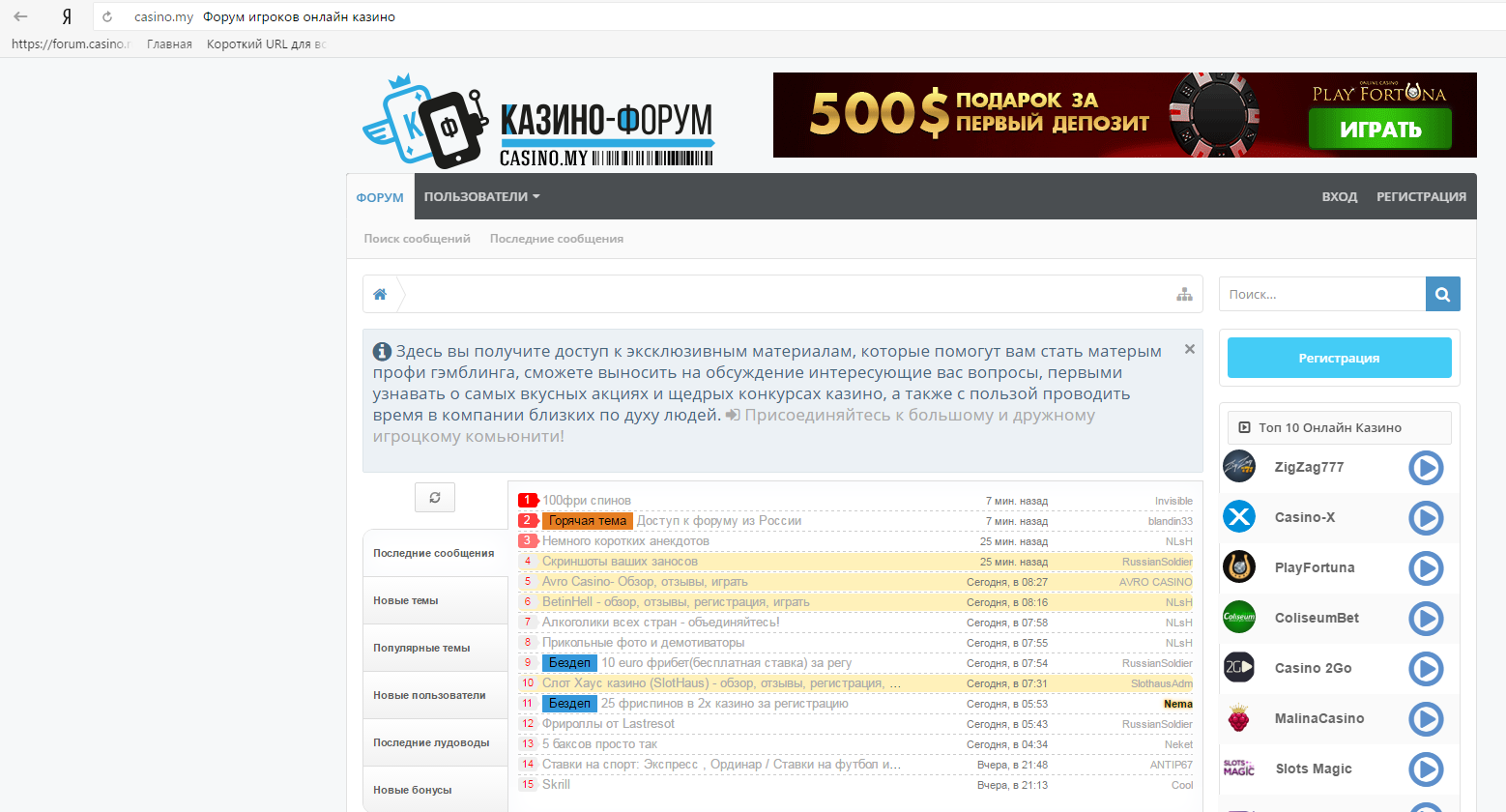The width and height of the screenshot is (1506, 812).
Task: Click the play arrow next to Casino 2Go
Action: [1426, 669]
